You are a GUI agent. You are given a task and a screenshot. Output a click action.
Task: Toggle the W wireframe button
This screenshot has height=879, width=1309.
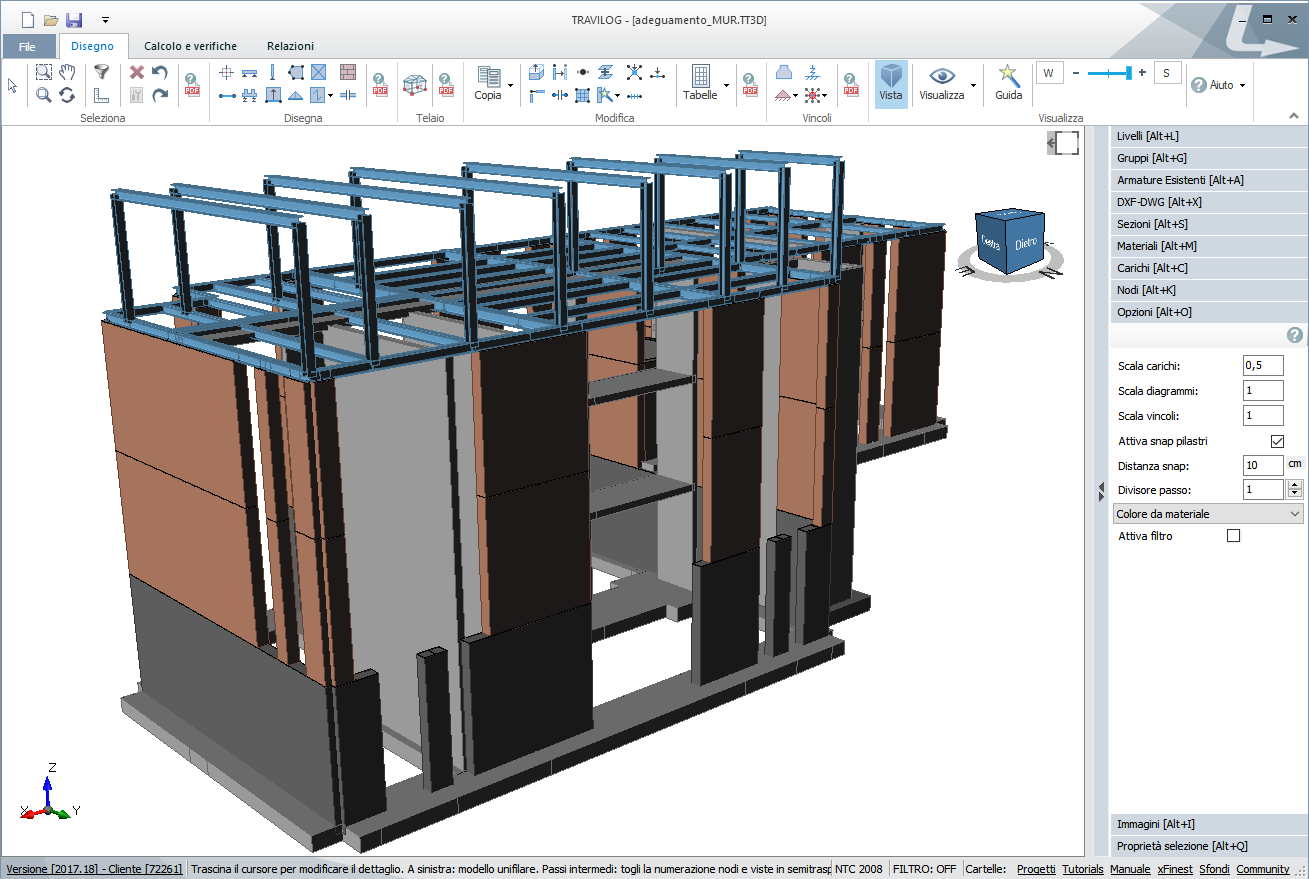pos(1049,73)
